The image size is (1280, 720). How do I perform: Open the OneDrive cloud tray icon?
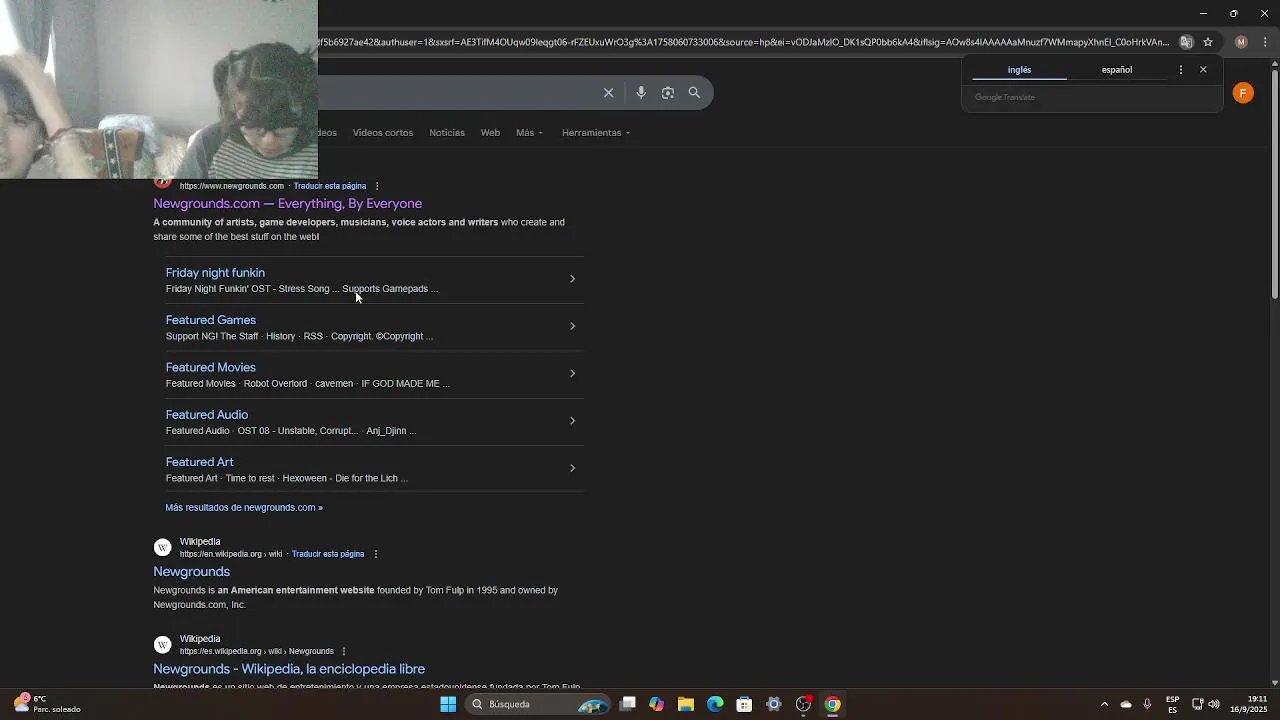point(1126,704)
